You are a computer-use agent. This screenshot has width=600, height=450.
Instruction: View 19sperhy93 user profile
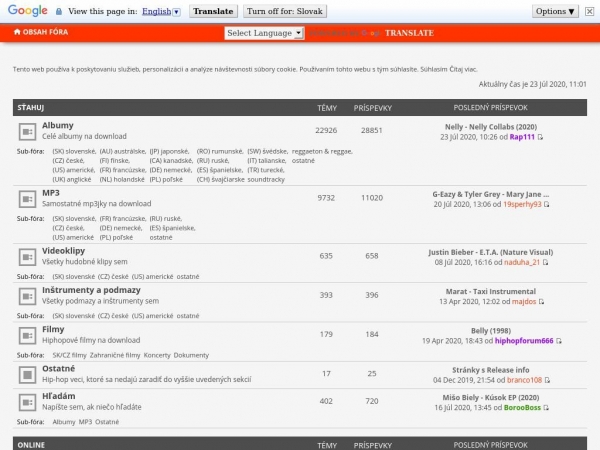[522, 204]
